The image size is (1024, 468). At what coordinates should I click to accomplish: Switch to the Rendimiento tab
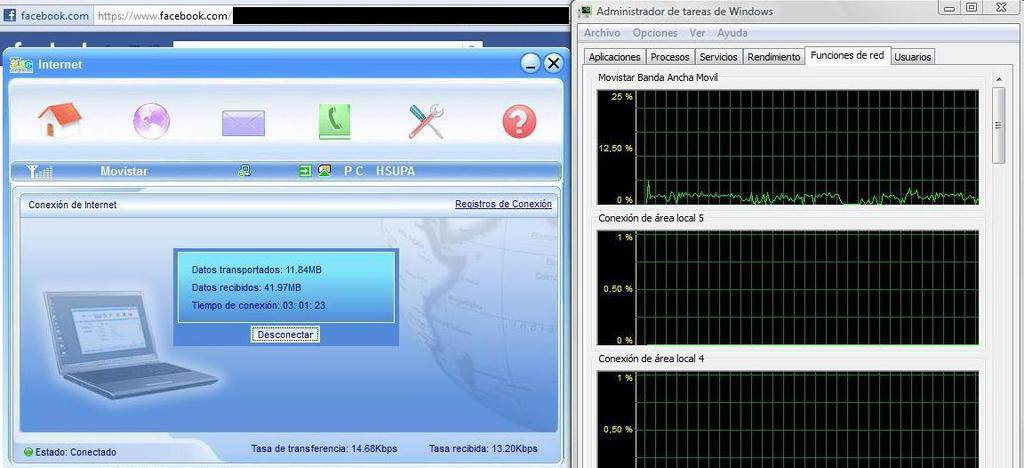tap(774, 57)
